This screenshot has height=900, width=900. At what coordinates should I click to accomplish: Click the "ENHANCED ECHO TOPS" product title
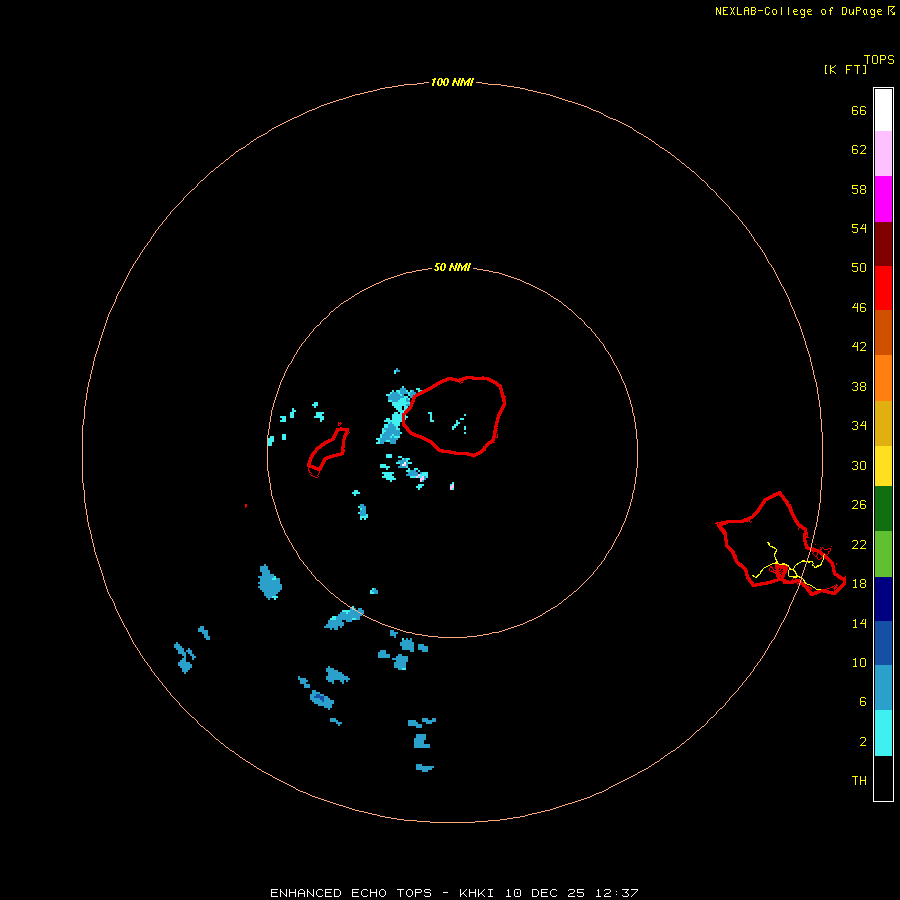click(351, 893)
